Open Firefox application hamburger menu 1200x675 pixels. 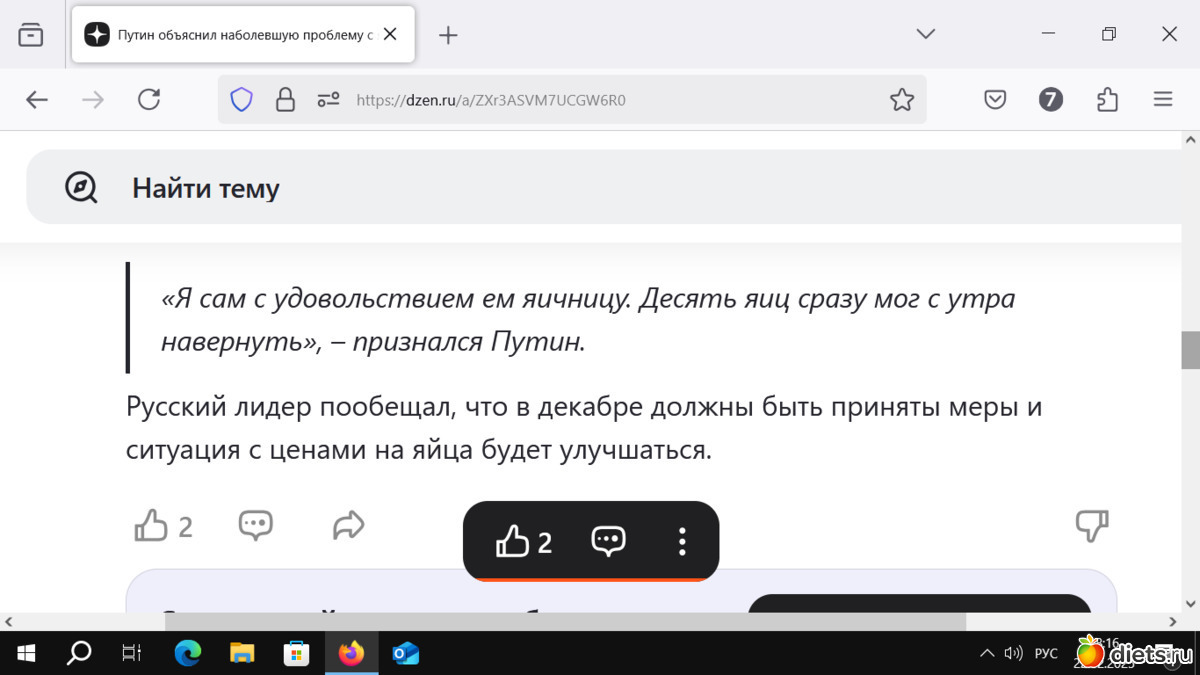pos(1162,100)
